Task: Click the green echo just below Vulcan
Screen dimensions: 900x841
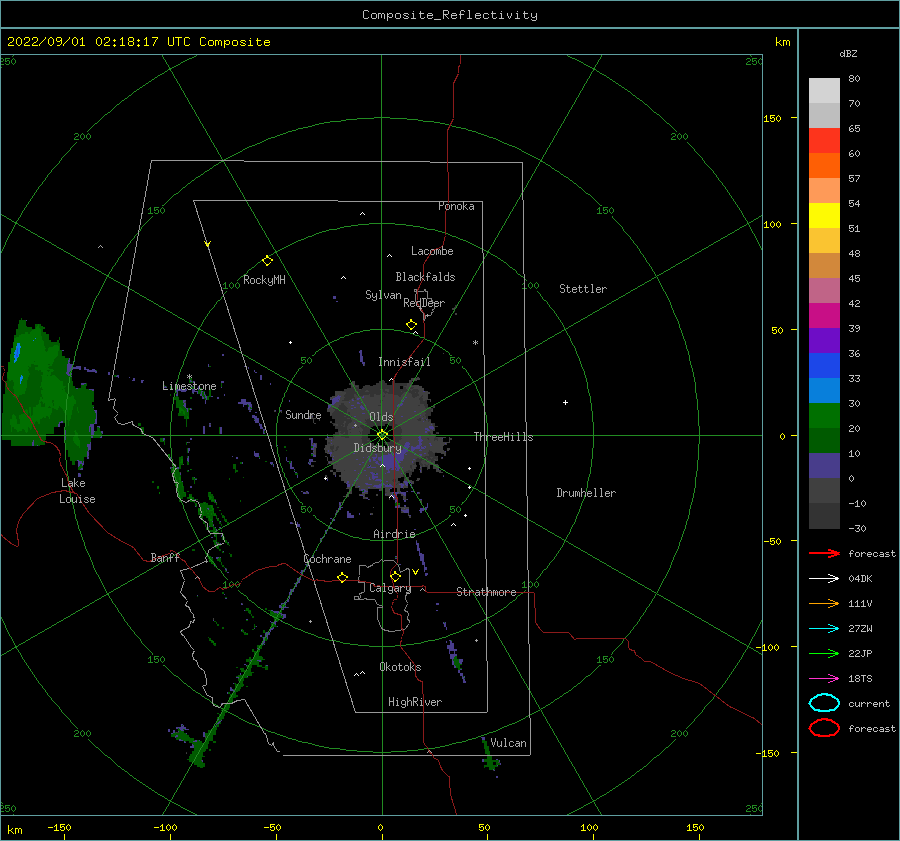Action: coord(491,761)
